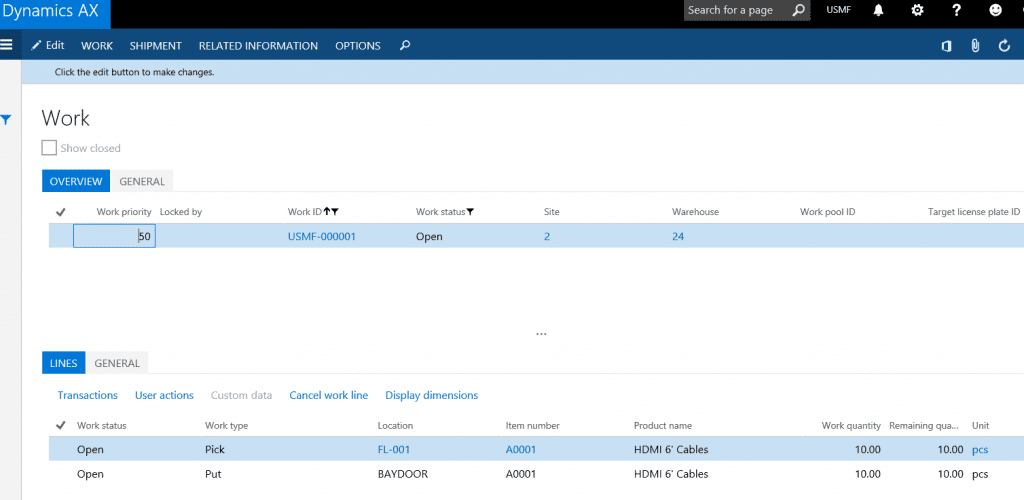
Task: Click the filter funnel icon in sidebar
Action: 6,120
